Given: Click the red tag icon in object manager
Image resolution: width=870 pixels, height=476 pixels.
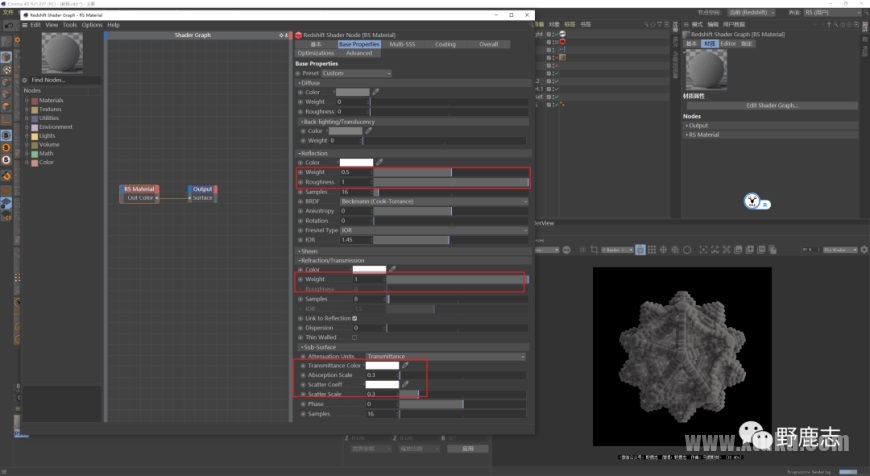Looking at the screenshot, I should pos(563,42).
